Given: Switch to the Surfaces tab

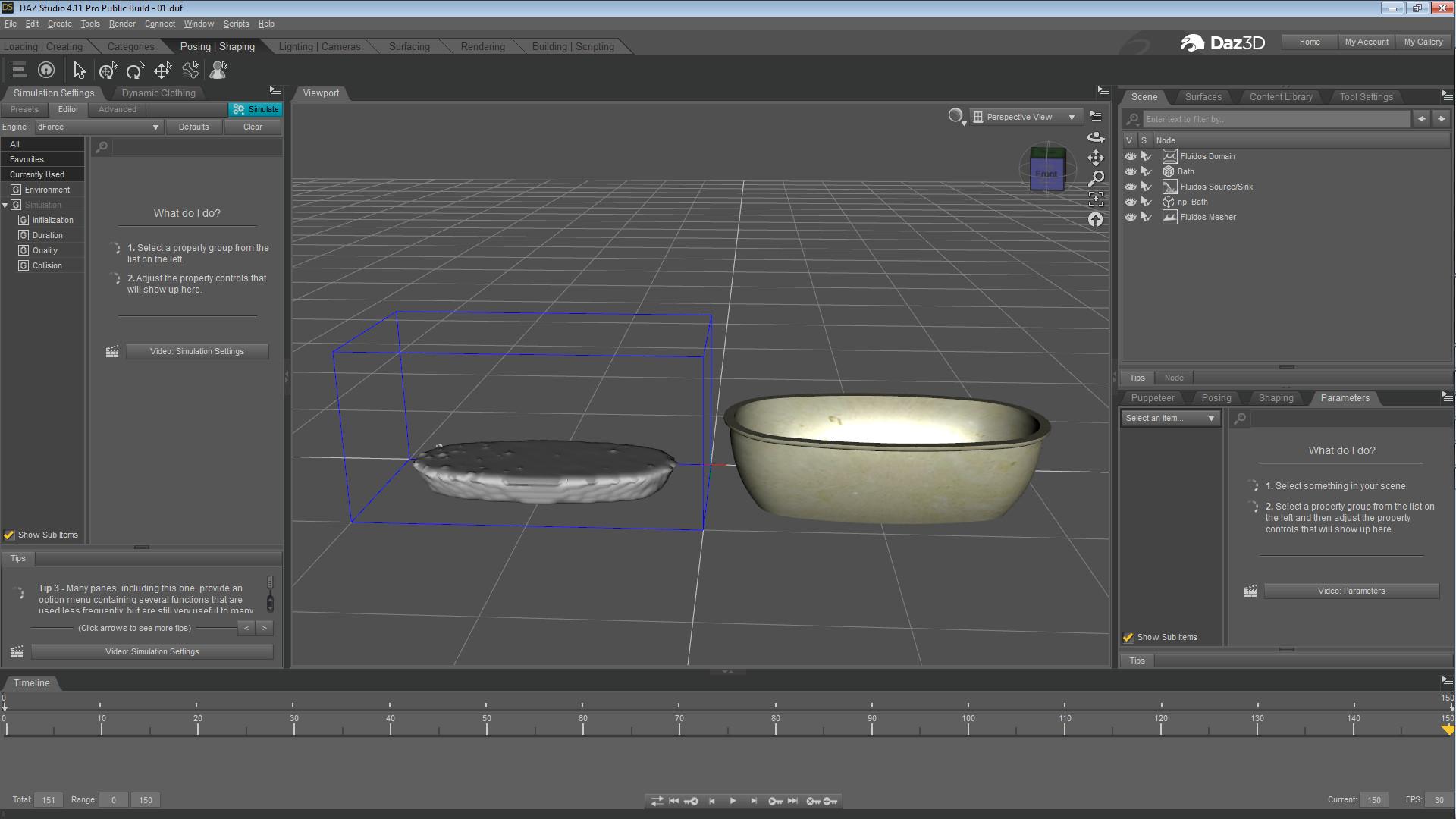Looking at the screenshot, I should coord(1203,97).
